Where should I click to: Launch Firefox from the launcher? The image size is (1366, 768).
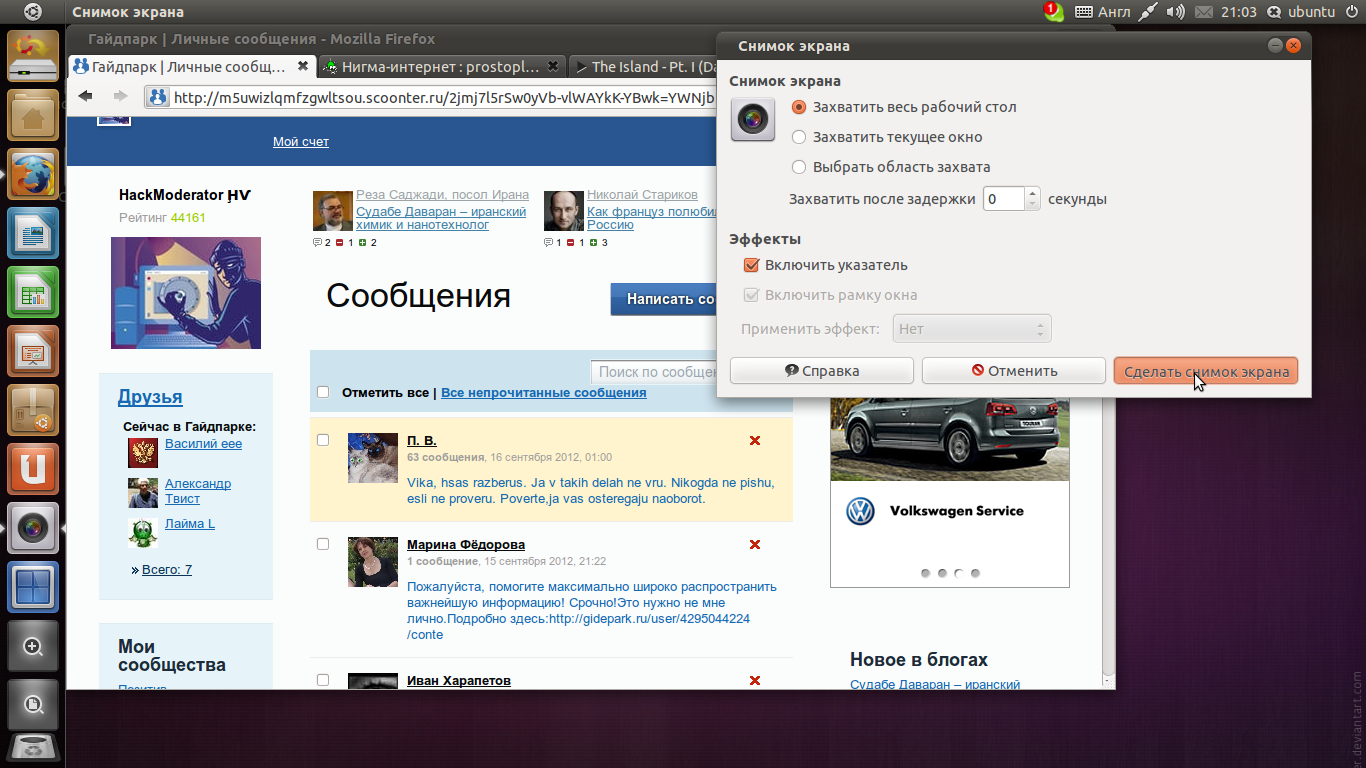pos(33,174)
